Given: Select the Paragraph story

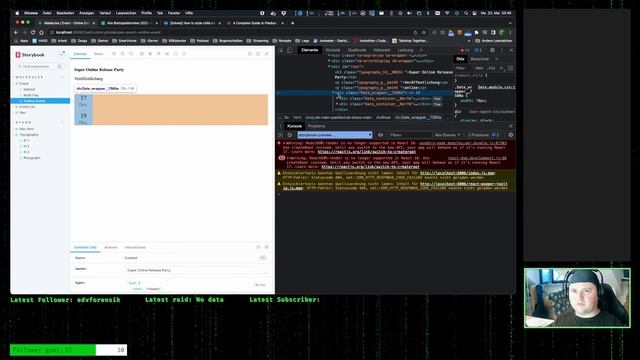Looking at the screenshot, I should [31, 158].
